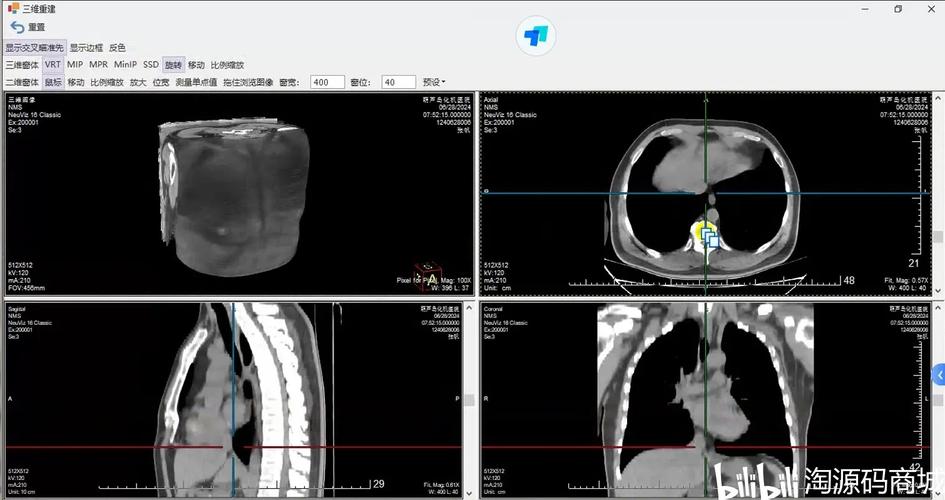Select MIP rendering mode

(x=75, y=64)
